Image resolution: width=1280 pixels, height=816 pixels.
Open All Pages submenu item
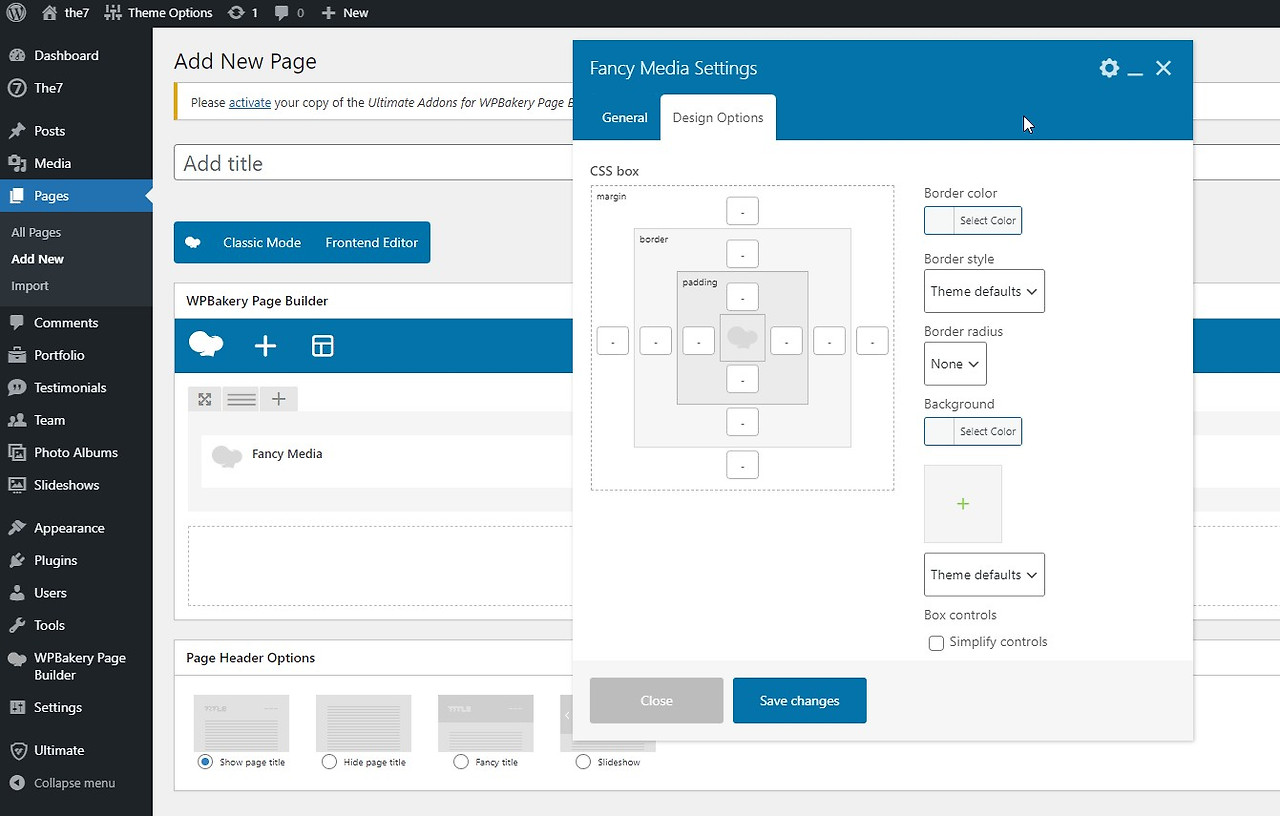[36, 232]
